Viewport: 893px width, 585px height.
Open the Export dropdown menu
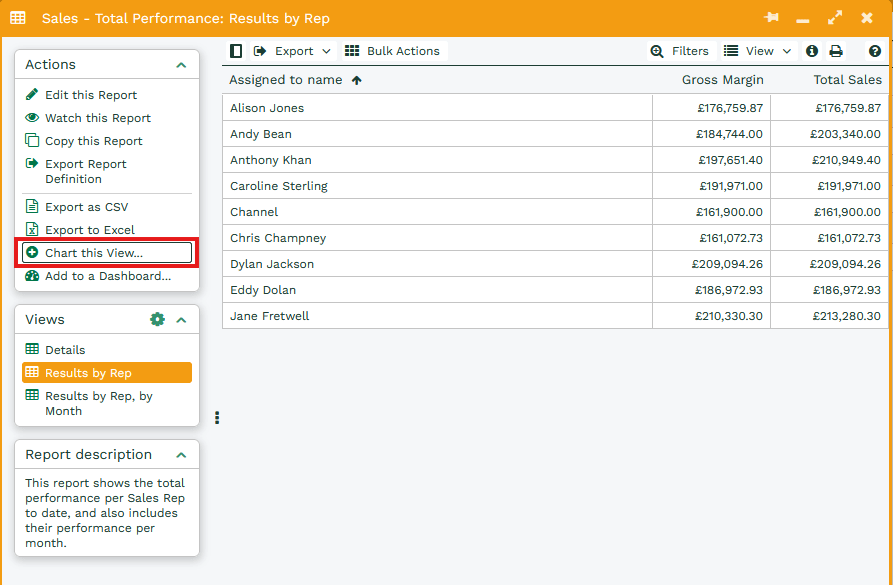[x=292, y=51]
